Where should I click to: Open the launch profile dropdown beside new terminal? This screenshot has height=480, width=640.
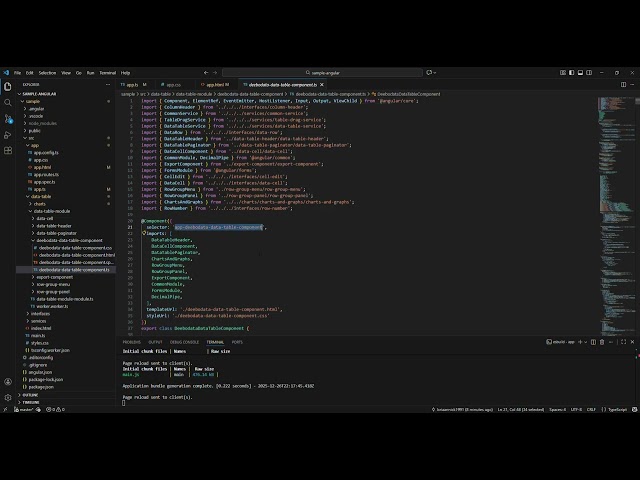(x=585, y=342)
